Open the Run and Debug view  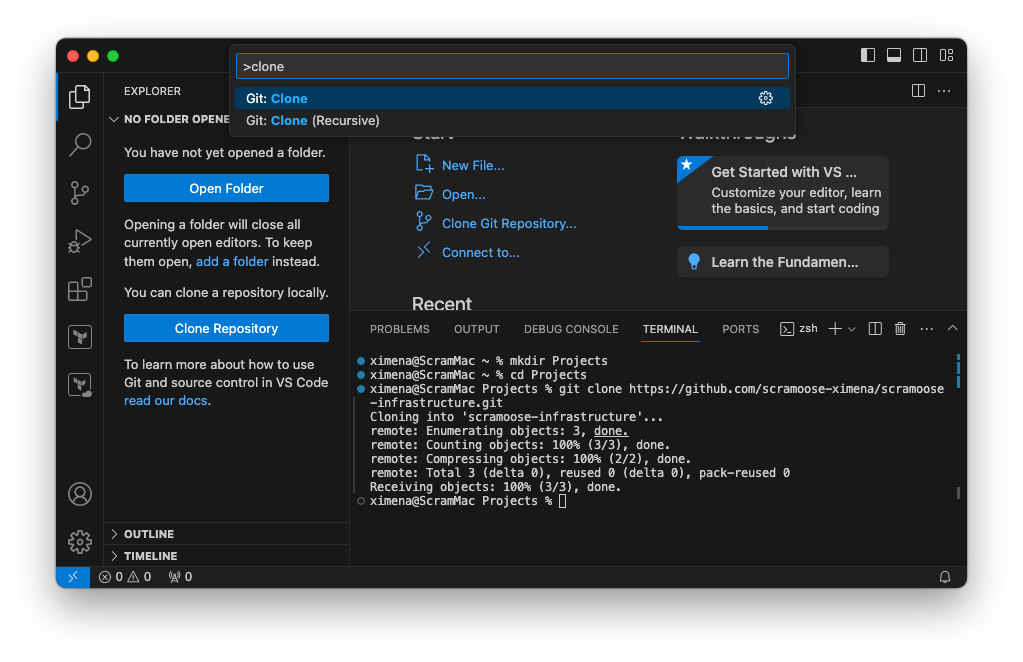pos(80,241)
